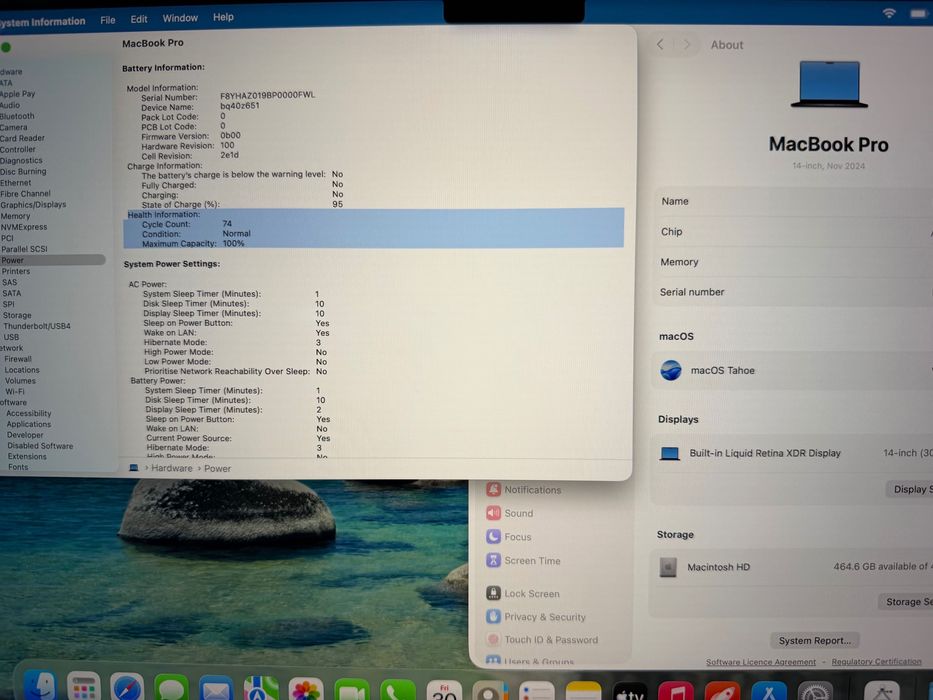Open the Edit menu
This screenshot has width=933, height=700.
click(x=139, y=19)
